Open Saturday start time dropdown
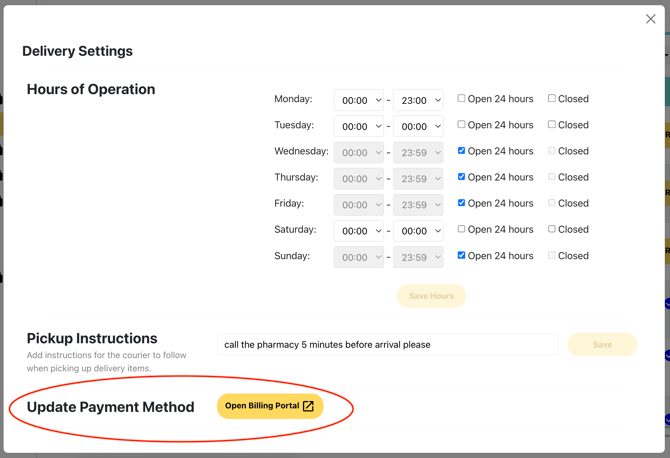670x458 pixels. point(359,230)
